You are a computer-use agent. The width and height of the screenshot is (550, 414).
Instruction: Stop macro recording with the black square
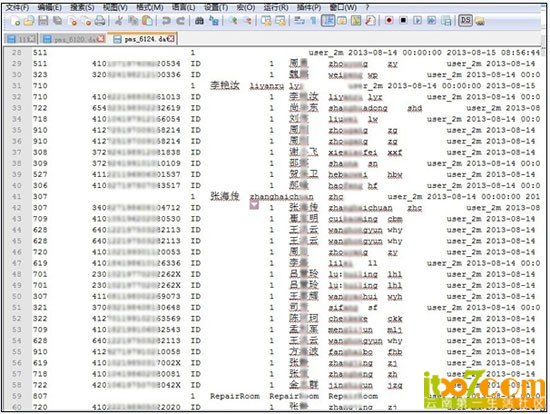click(x=403, y=20)
